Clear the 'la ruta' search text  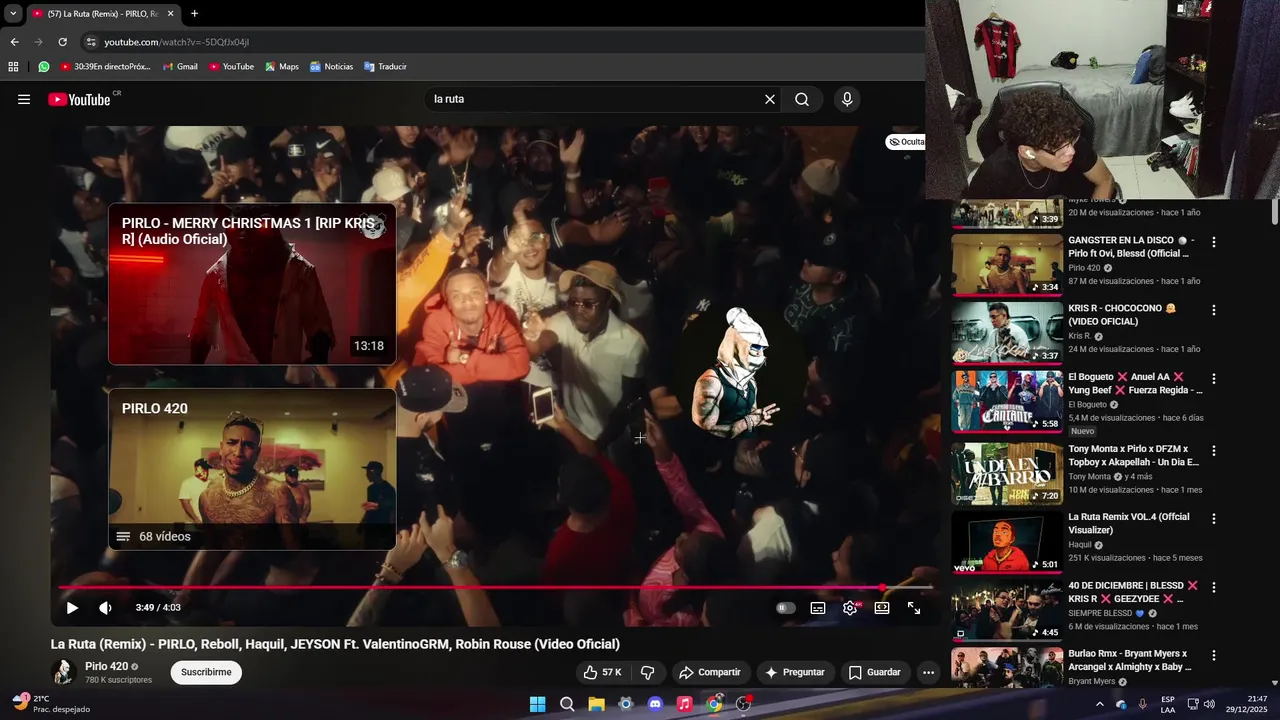770,99
